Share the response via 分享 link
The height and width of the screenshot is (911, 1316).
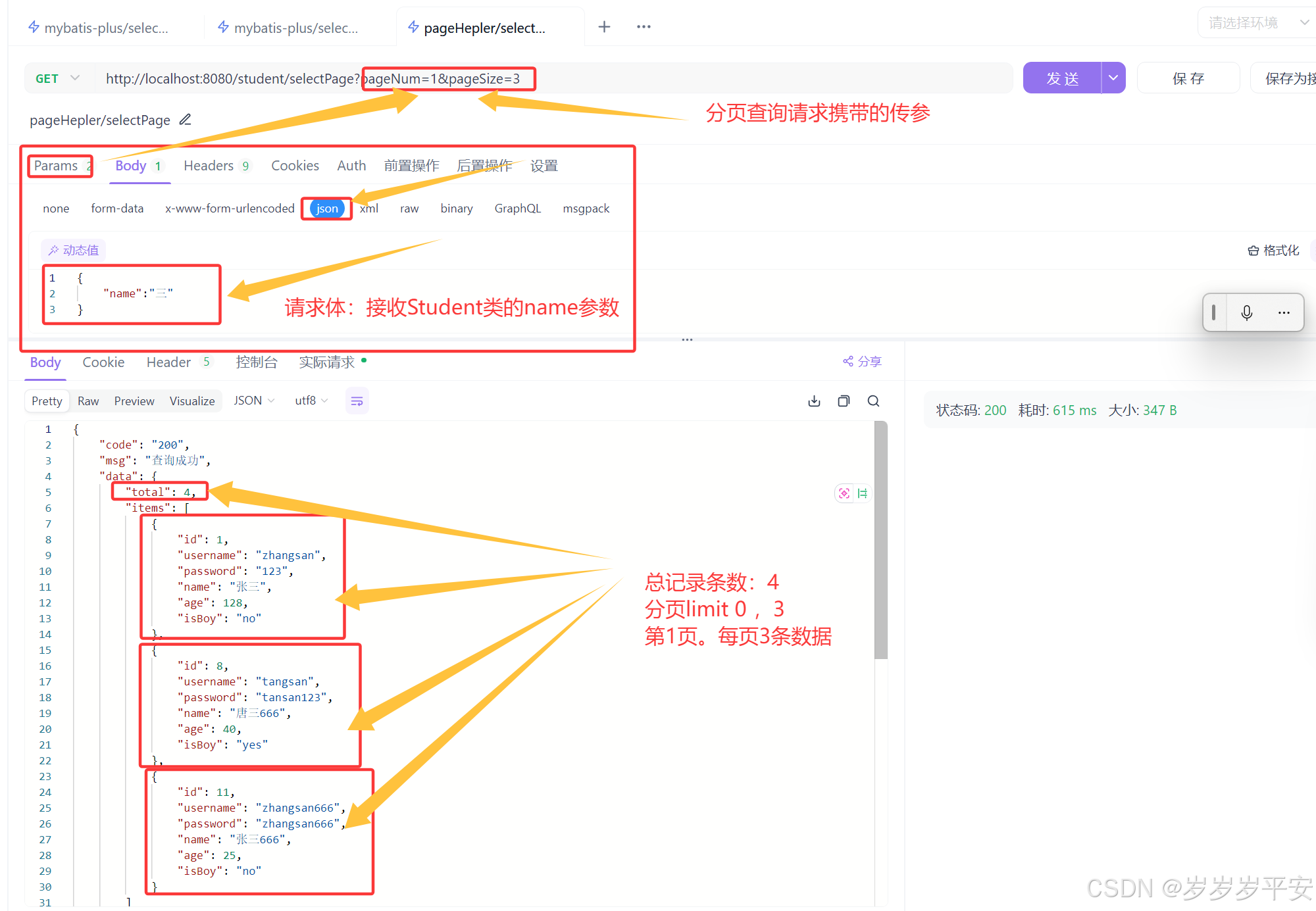click(x=862, y=361)
